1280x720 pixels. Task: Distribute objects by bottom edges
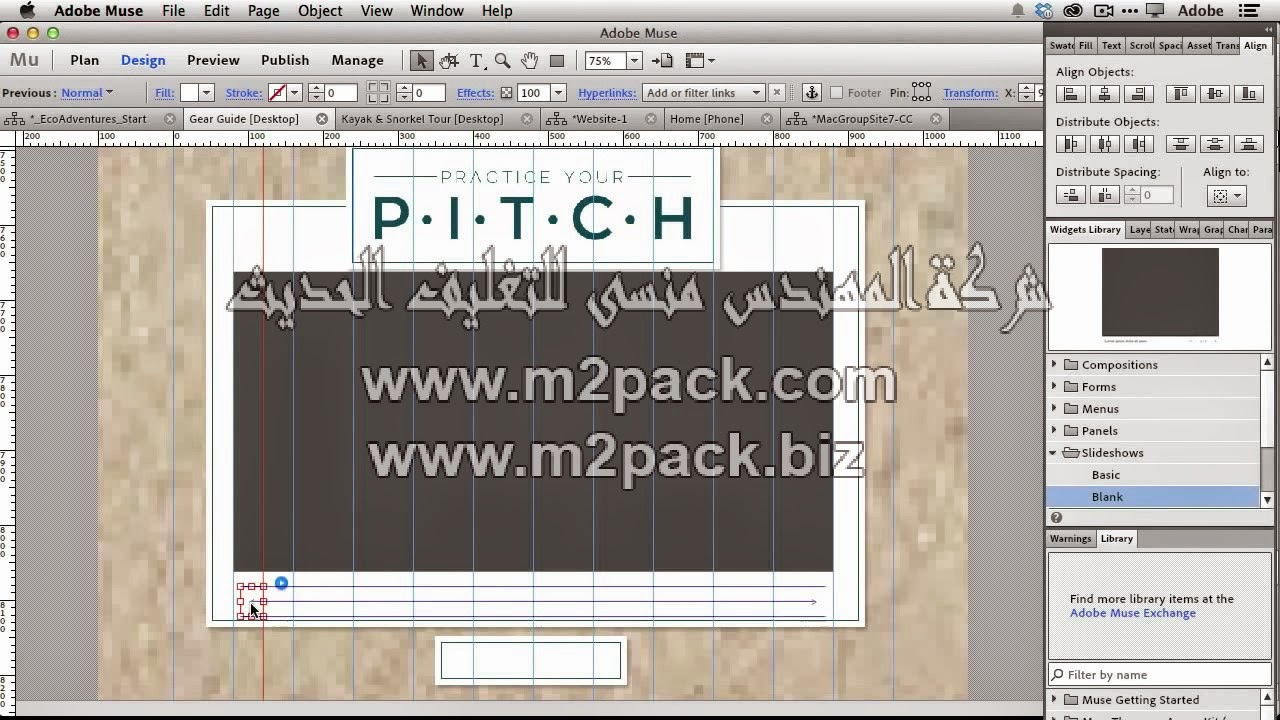tap(1249, 144)
